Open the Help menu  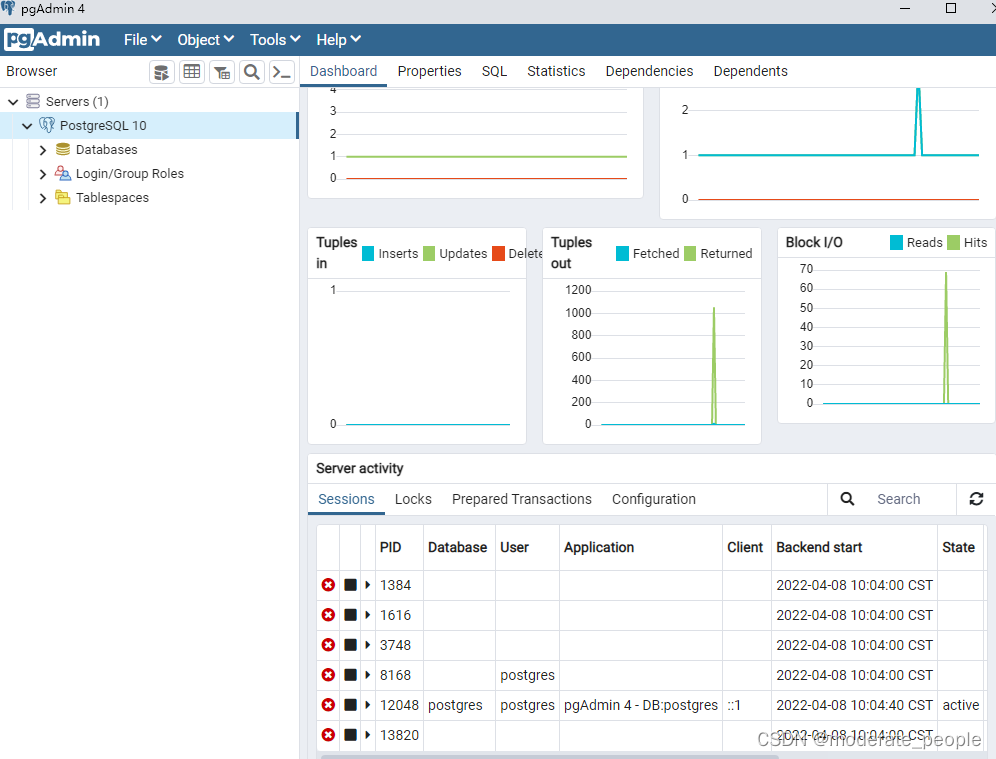(339, 39)
